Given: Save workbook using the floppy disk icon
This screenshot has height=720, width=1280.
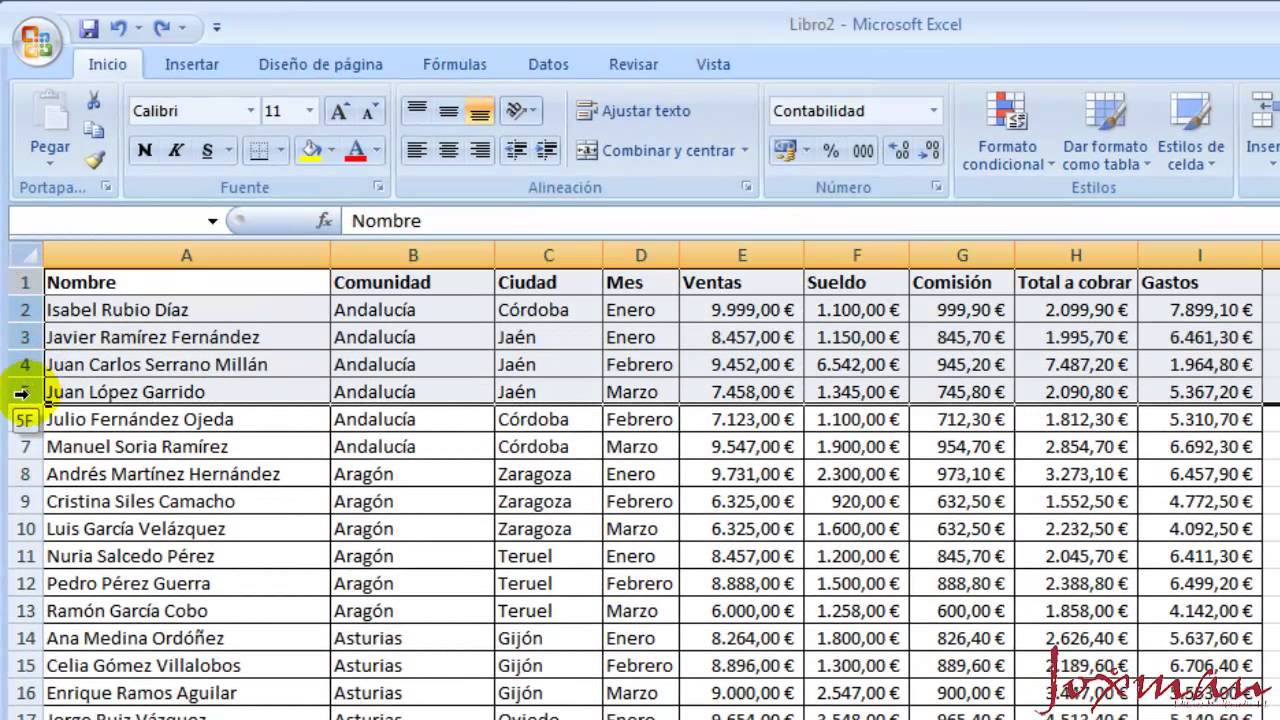Looking at the screenshot, I should click(89, 28).
